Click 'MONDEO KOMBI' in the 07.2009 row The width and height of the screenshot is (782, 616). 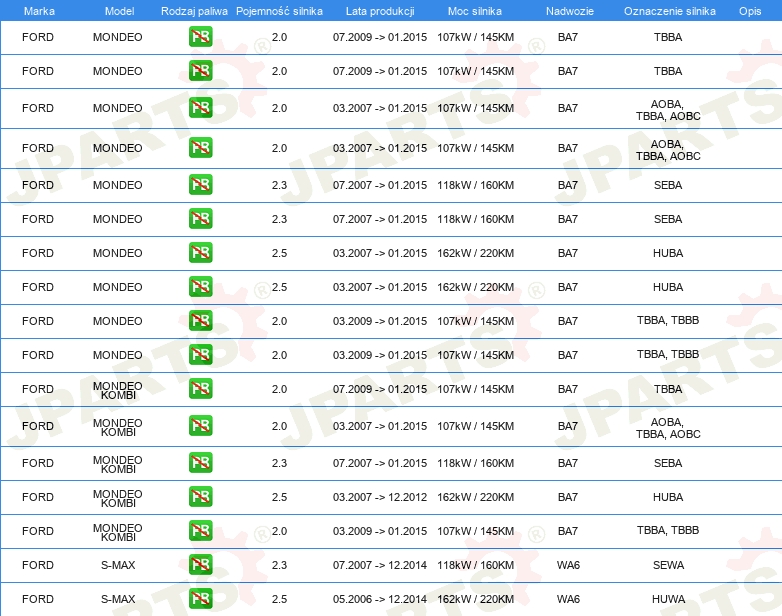(x=118, y=391)
